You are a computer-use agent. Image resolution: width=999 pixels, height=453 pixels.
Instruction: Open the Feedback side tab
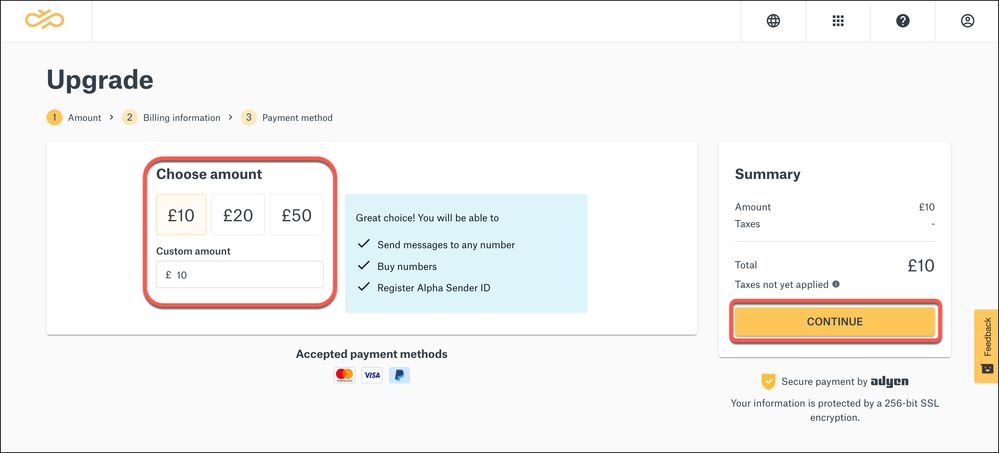click(986, 346)
